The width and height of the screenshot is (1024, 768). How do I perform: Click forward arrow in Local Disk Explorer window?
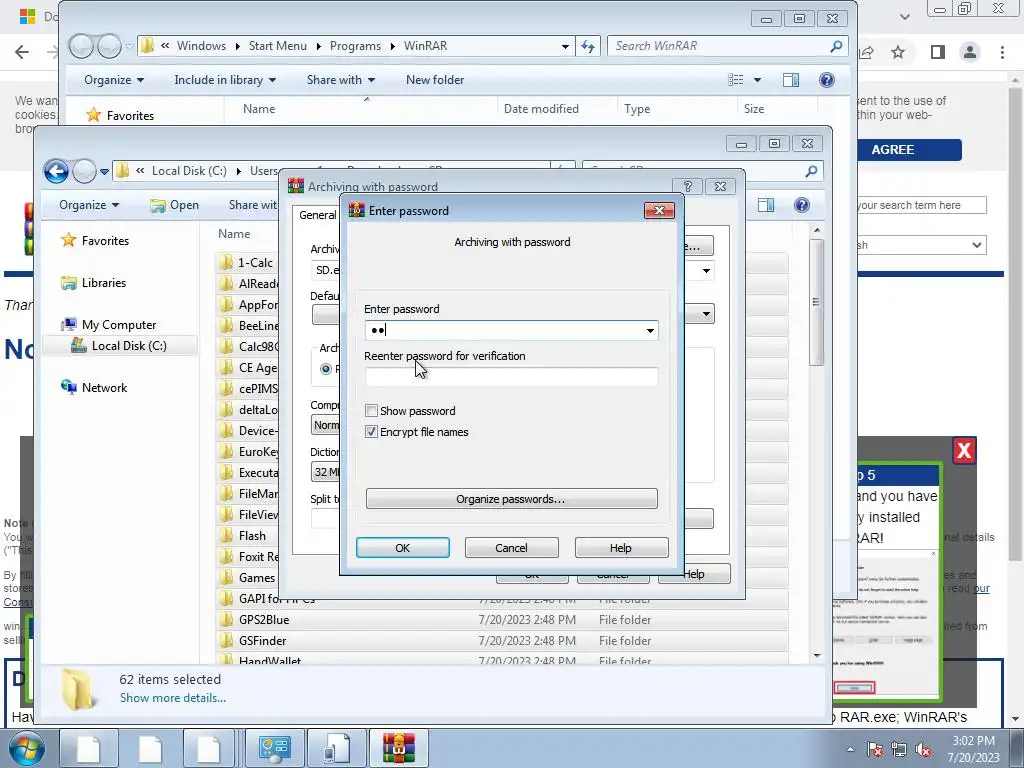(84, 171)
